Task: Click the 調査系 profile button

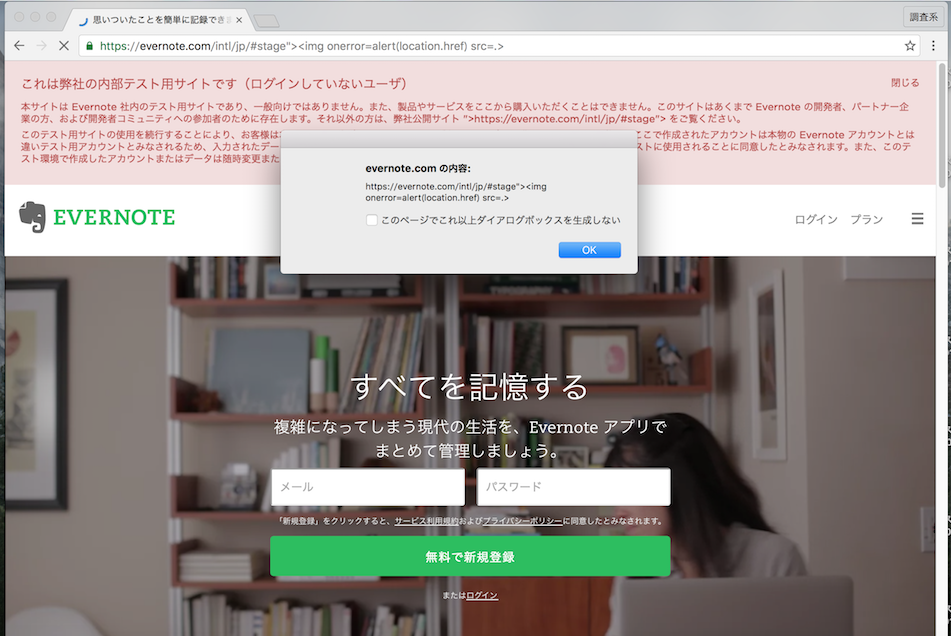Action: tap(923, 17)
